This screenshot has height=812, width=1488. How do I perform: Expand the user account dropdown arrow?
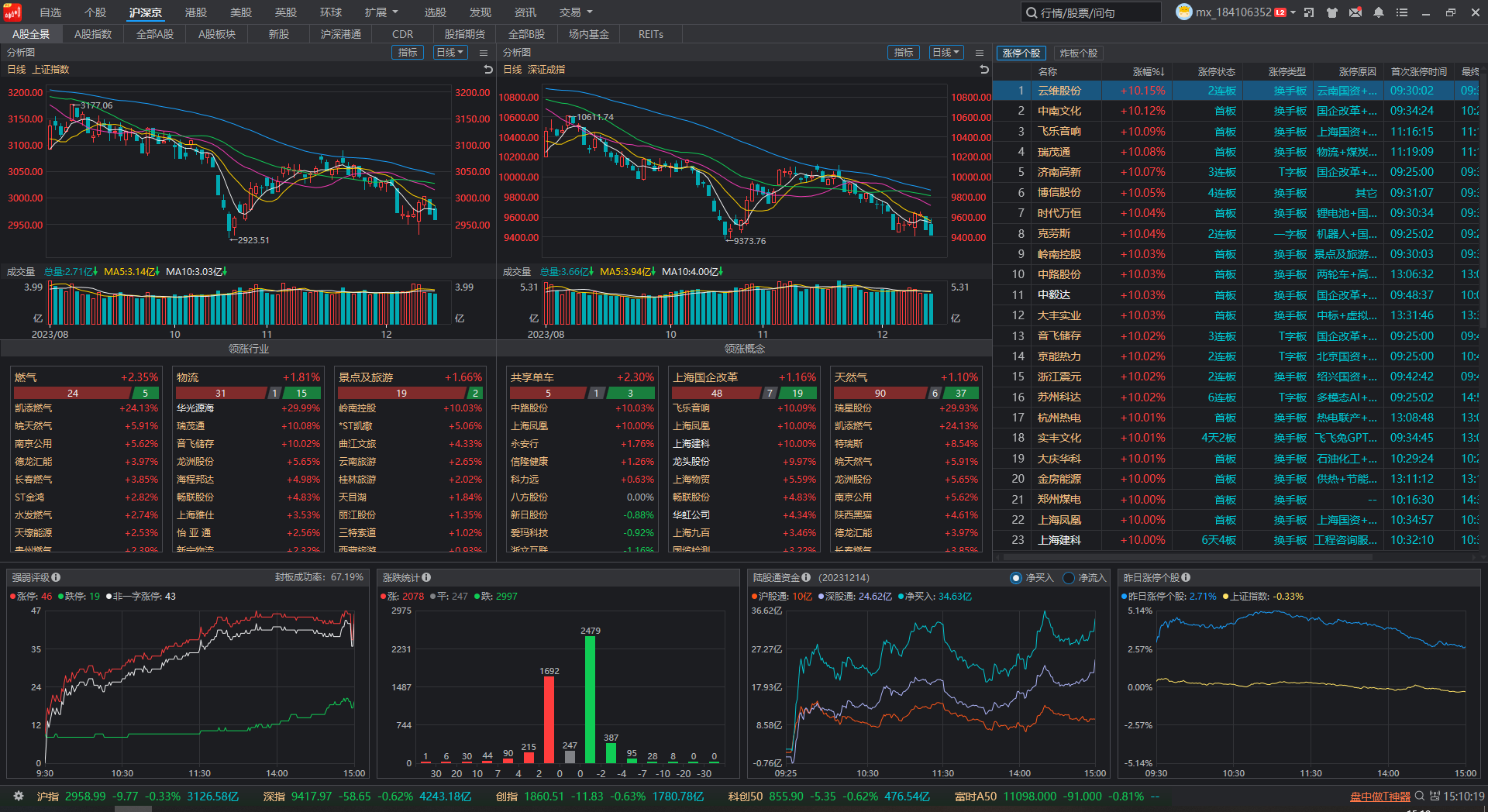(1293, 12)
